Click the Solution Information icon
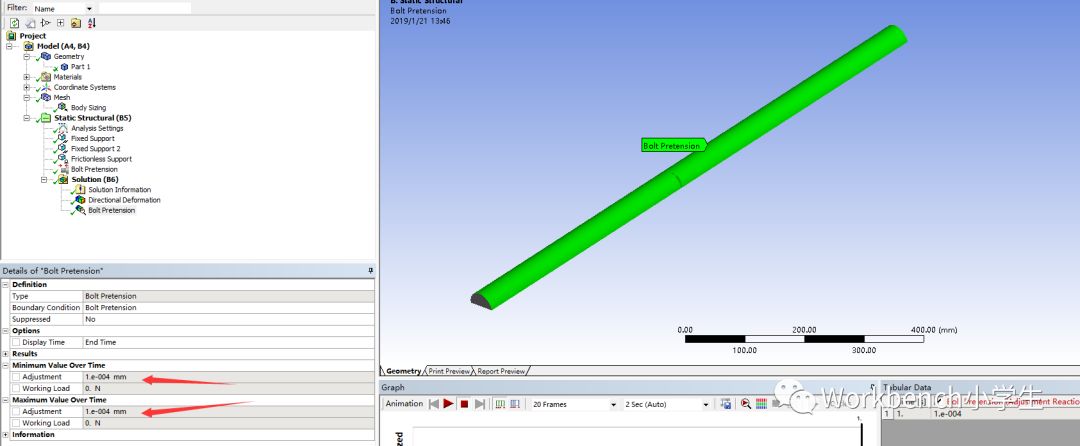1080x446 pixels. pyautogui.click(x=80, y=190)
